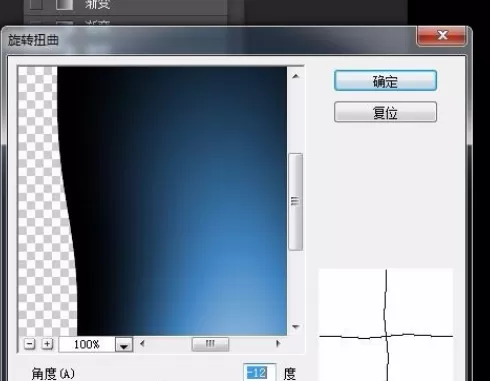Toggle the 渐变 checkbox behind the dialog
Screen dimensions: 490x381
[36, 4]
